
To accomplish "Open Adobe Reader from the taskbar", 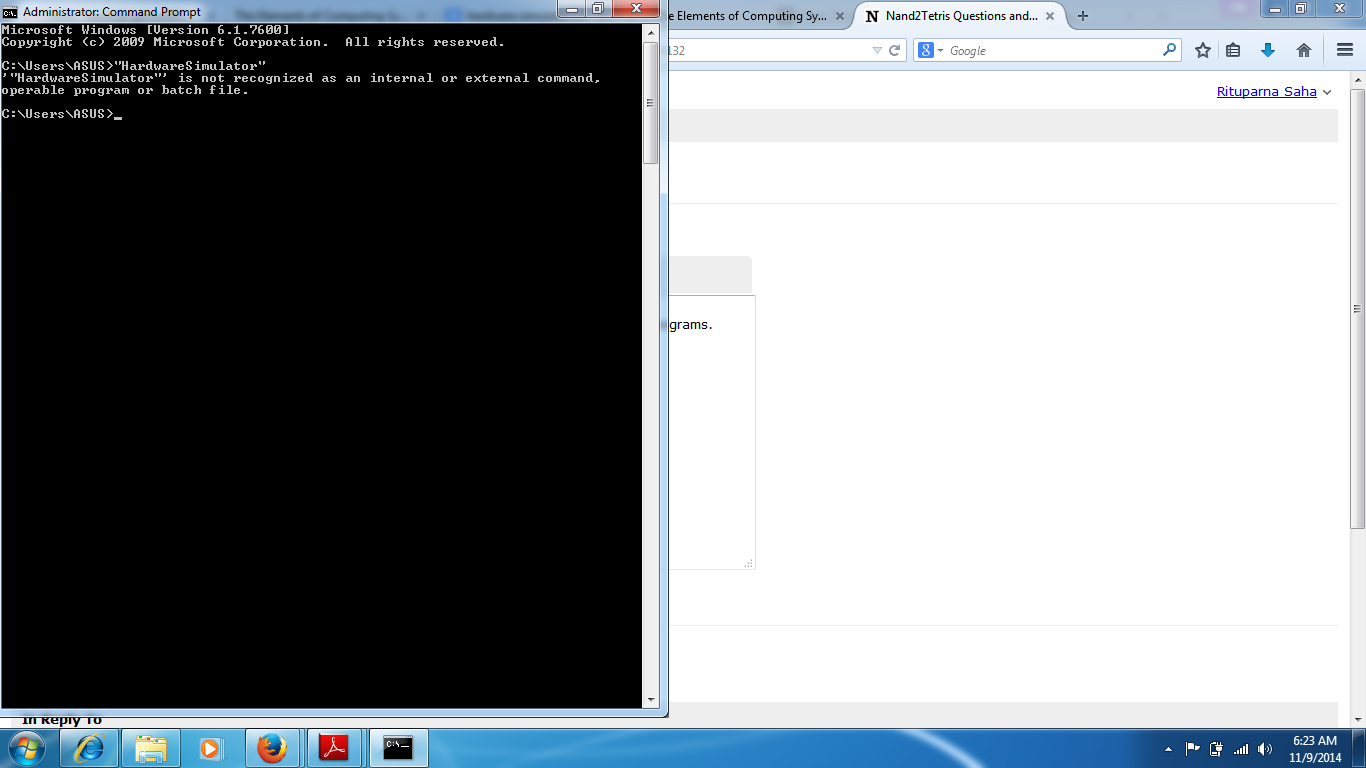I will click(333, 747).
